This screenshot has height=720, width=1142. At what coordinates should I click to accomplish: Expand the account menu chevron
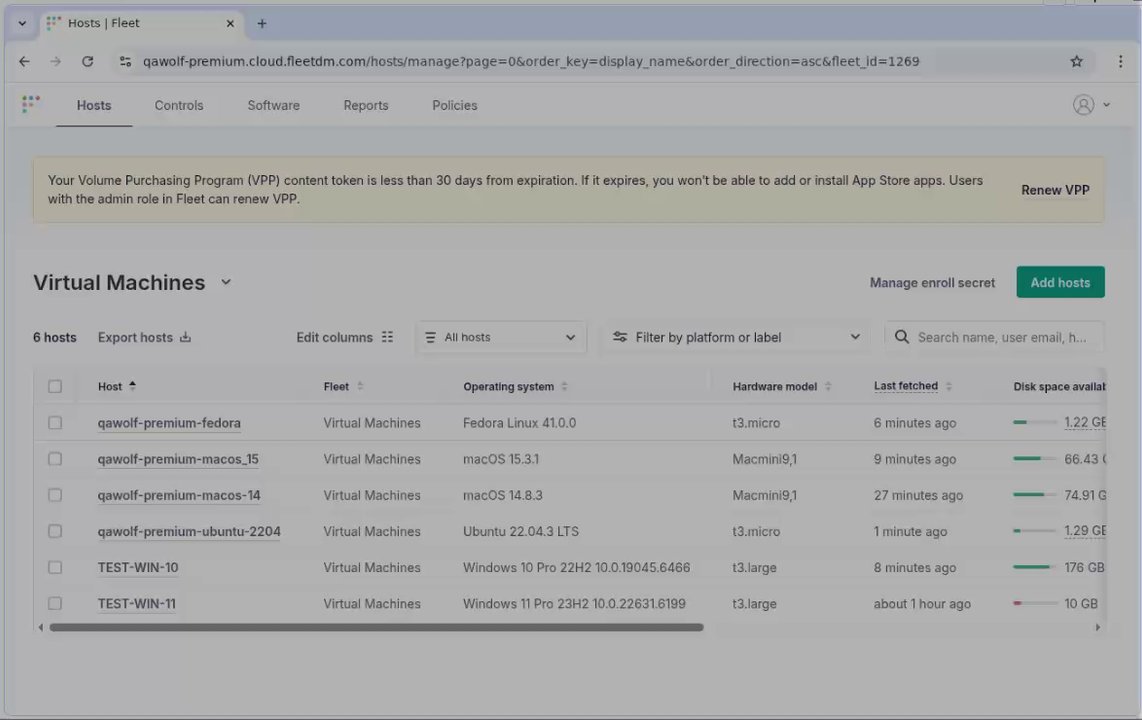coord(1106,105)
